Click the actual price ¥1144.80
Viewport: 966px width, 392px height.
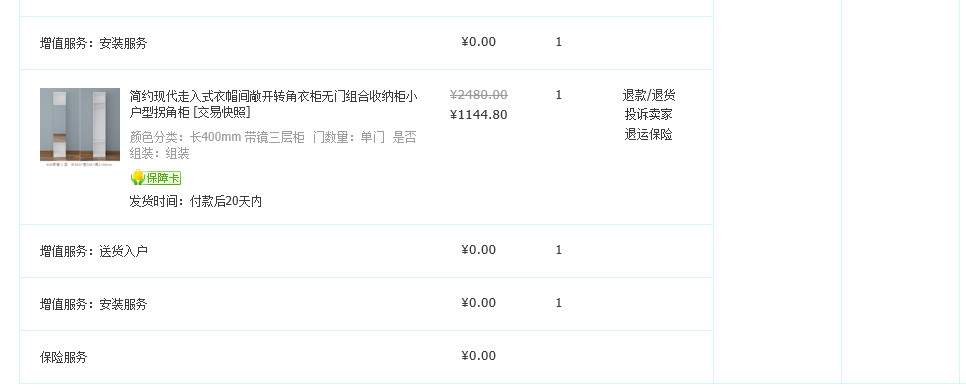(x=479, y=115)
